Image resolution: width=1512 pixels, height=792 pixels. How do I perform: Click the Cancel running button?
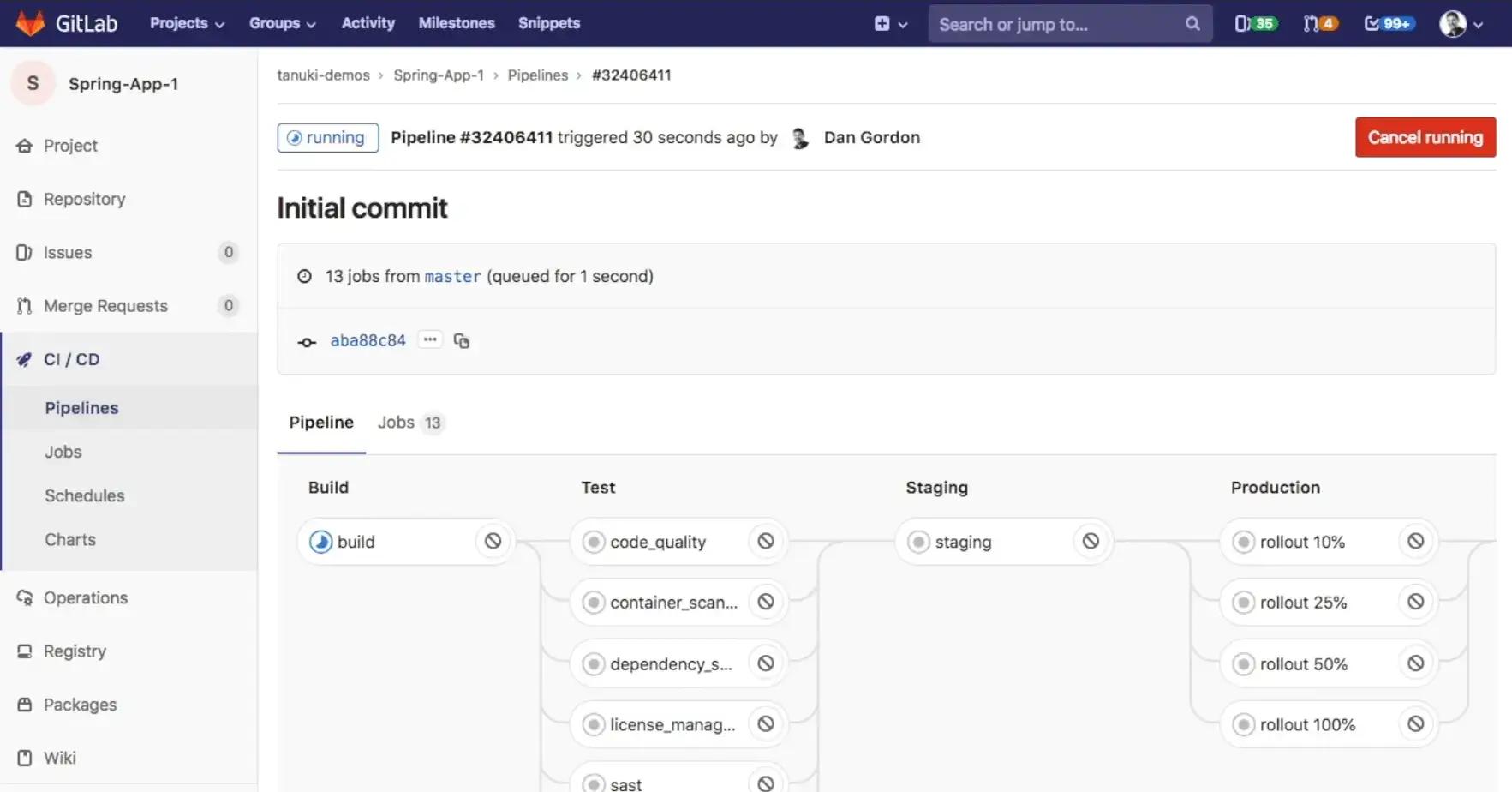coord(1425,137)
